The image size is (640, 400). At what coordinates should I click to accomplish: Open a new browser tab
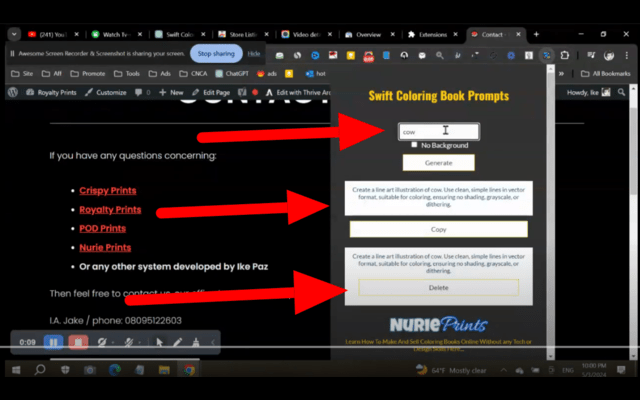tap(536, 35)
